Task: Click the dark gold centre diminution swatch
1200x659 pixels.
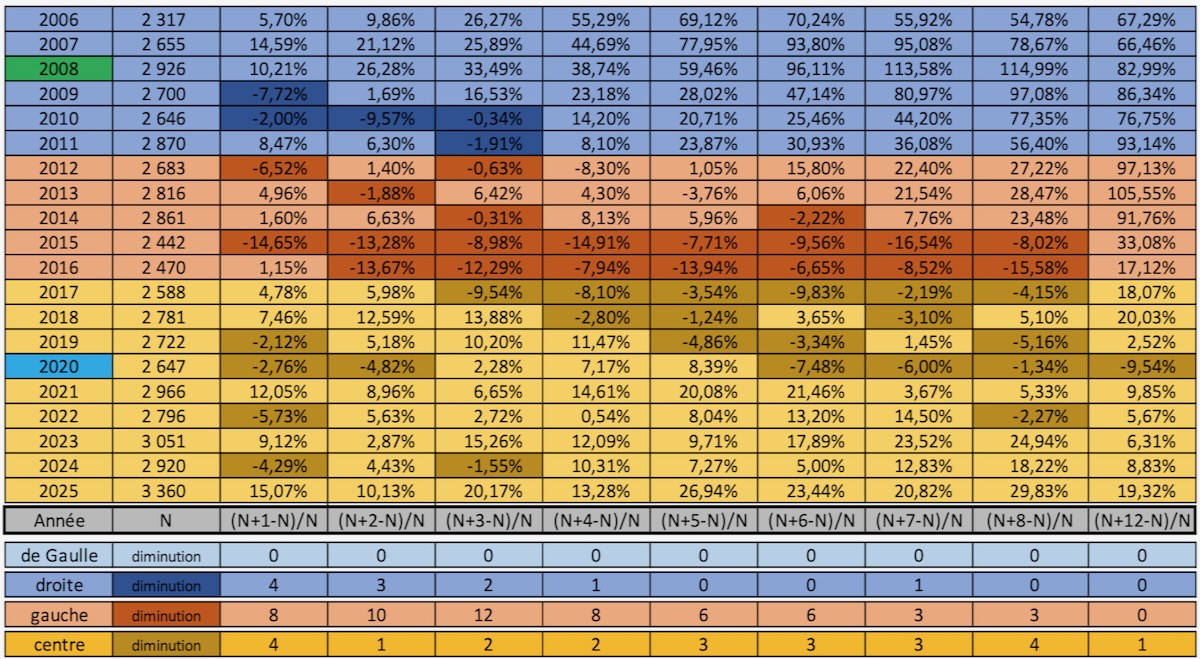Action: (x=166, y=645)
